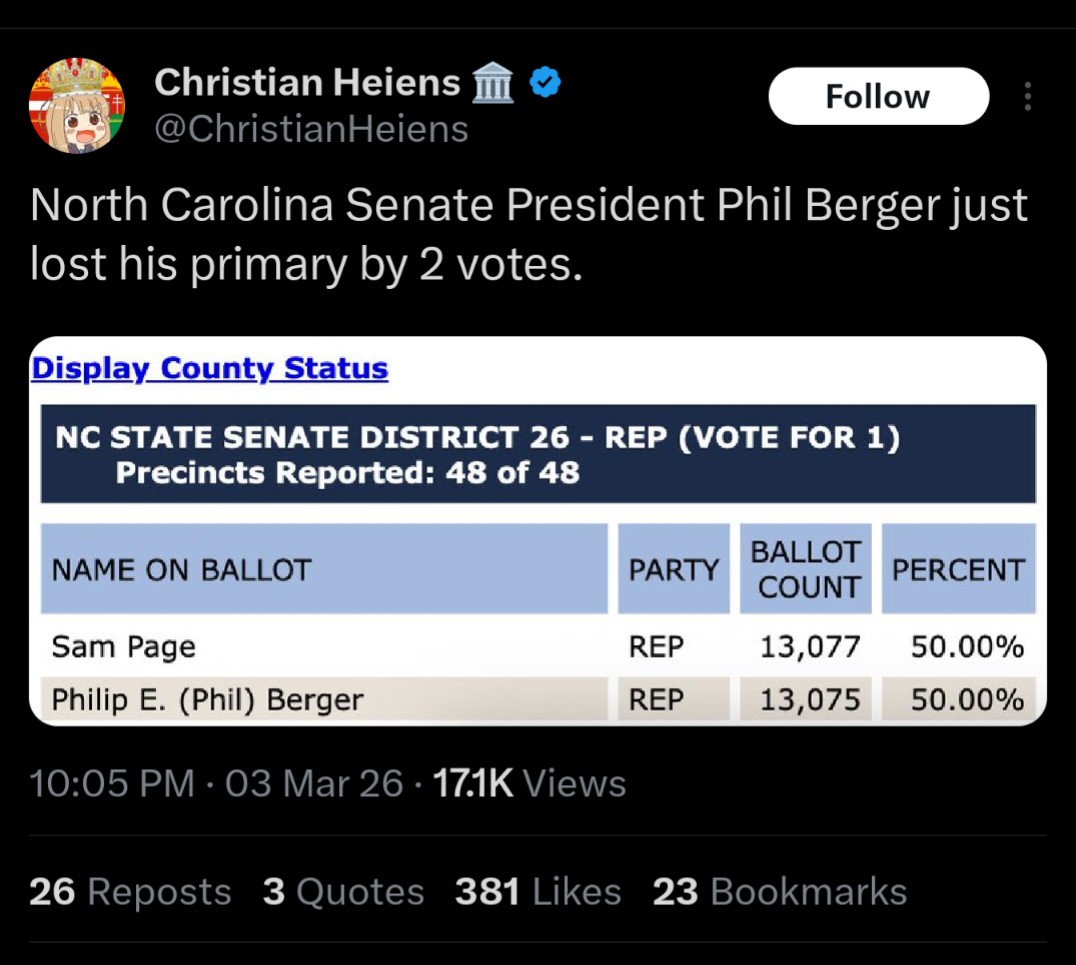Show the 26 Reposts list
Viewport: 1076px width, 965px height.
click(x=130, y=891)
